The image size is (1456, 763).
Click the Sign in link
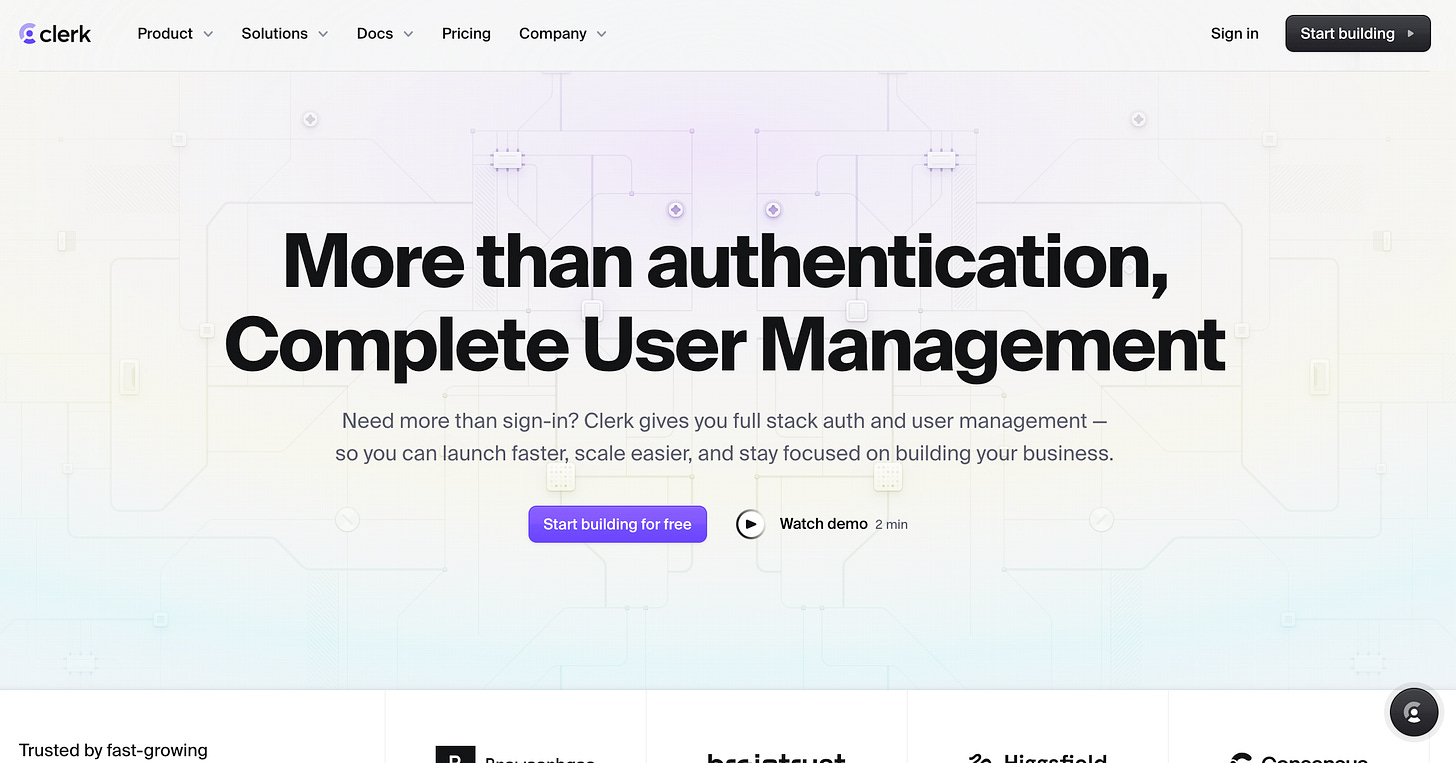[x=1234, y=34]
